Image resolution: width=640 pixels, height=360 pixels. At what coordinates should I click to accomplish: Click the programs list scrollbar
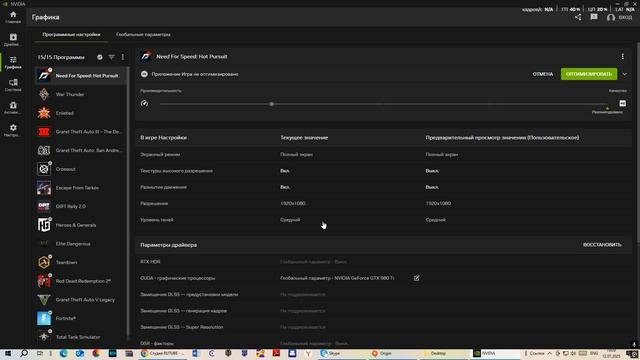click(129, 202)
